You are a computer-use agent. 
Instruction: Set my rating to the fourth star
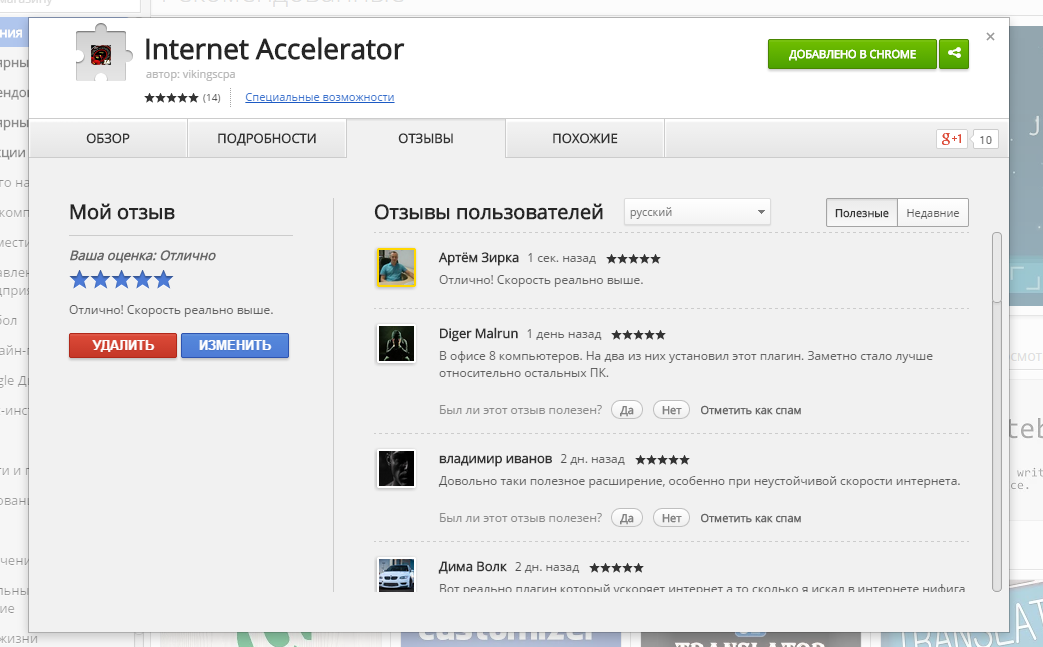coord(143,279)
